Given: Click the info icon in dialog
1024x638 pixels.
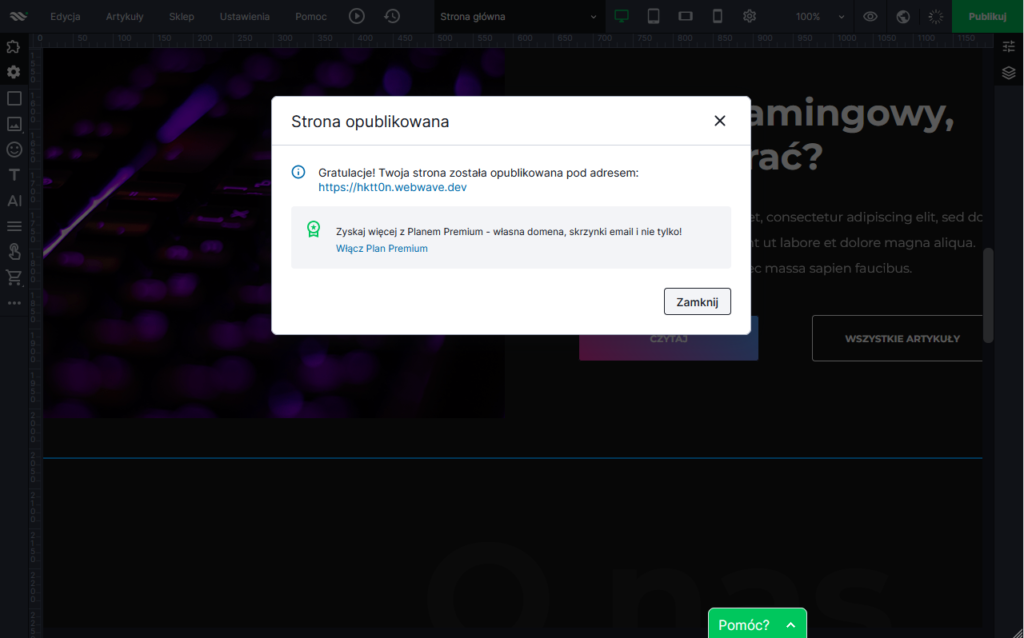Looking at the screenshot, I should [298, 172].
